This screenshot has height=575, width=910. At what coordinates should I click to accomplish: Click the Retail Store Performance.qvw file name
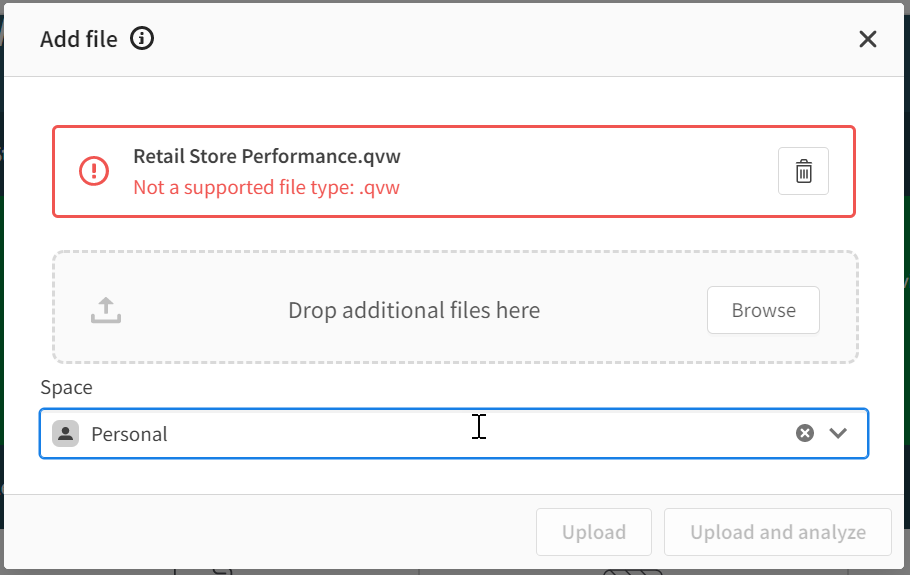(267, 156)
